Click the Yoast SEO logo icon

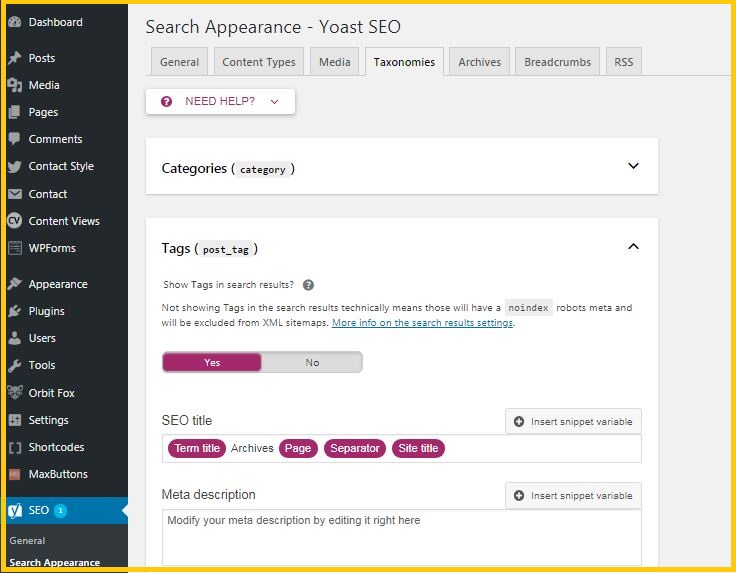coord(15,511)
